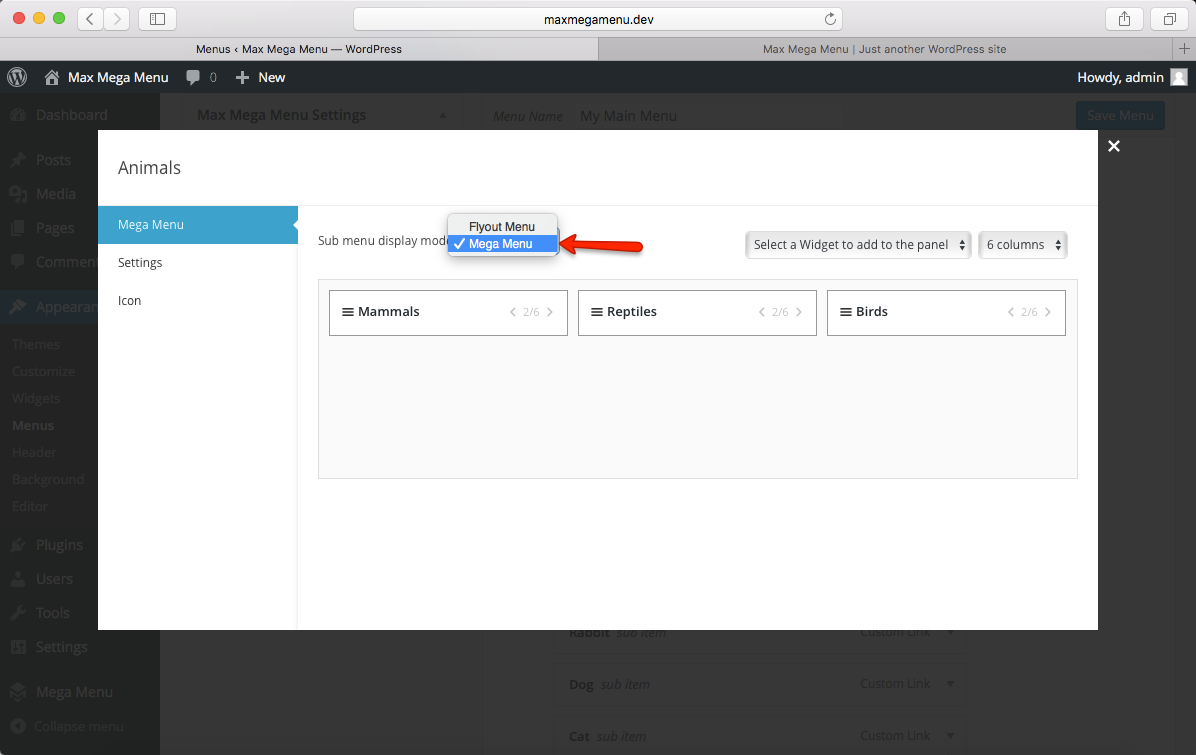Screen dimensions: 1196x755
Task: Toggle the Safari sidebar button
Action: 158,19
